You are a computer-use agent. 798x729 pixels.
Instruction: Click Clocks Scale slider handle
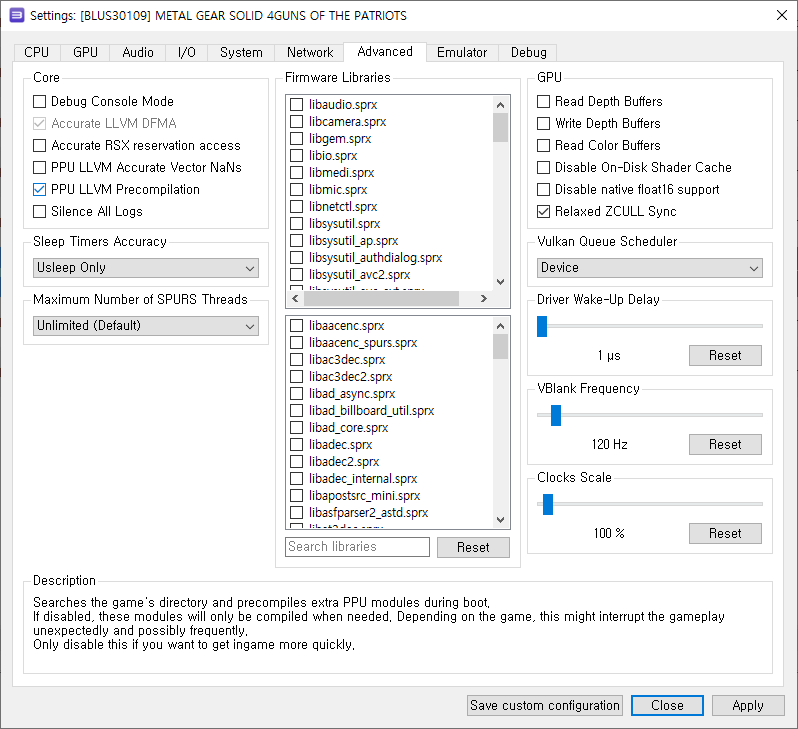pyautogui.click(x=548, y=504)
